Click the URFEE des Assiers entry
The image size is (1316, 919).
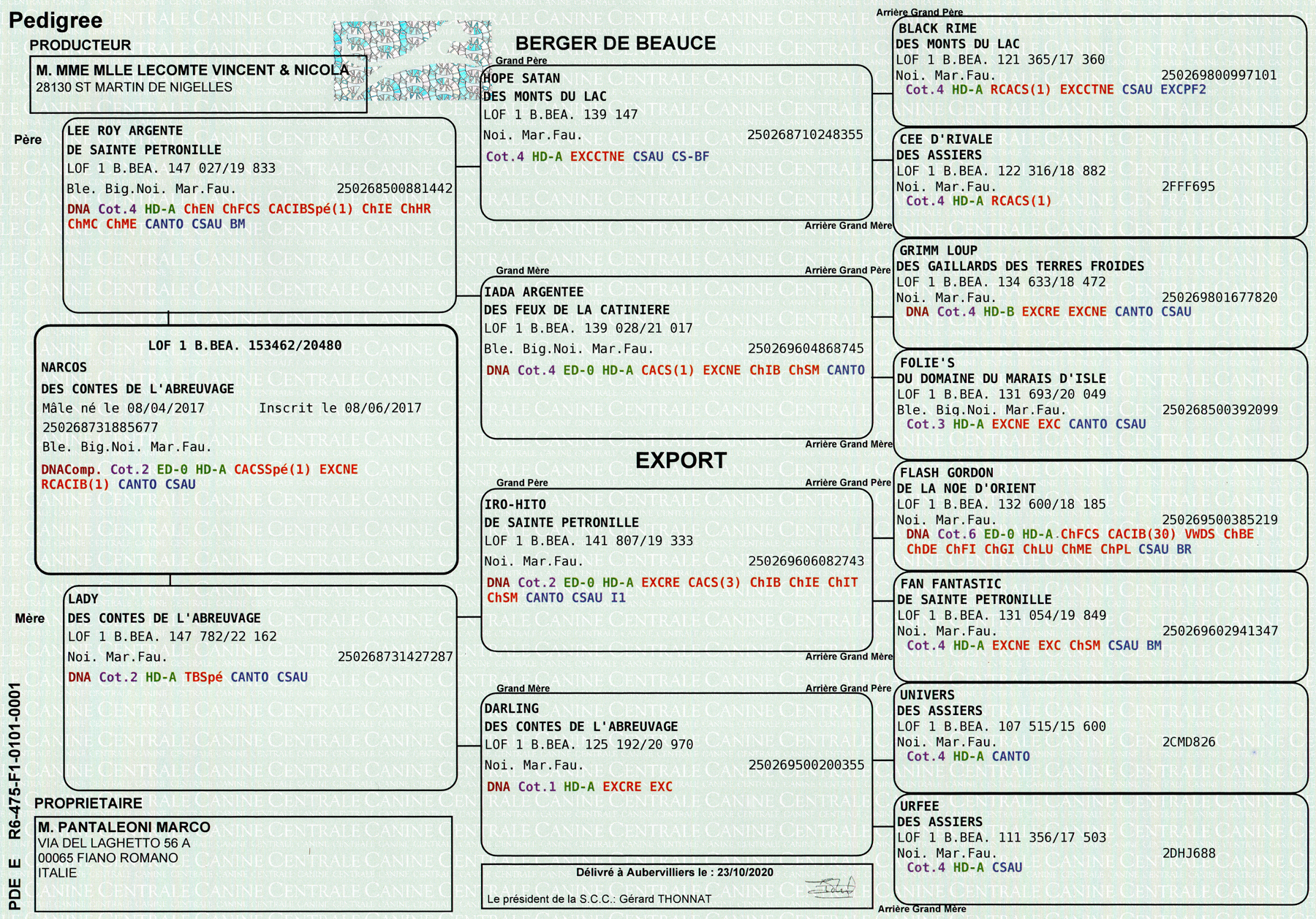pyautogui.click(x=919, y=806)
